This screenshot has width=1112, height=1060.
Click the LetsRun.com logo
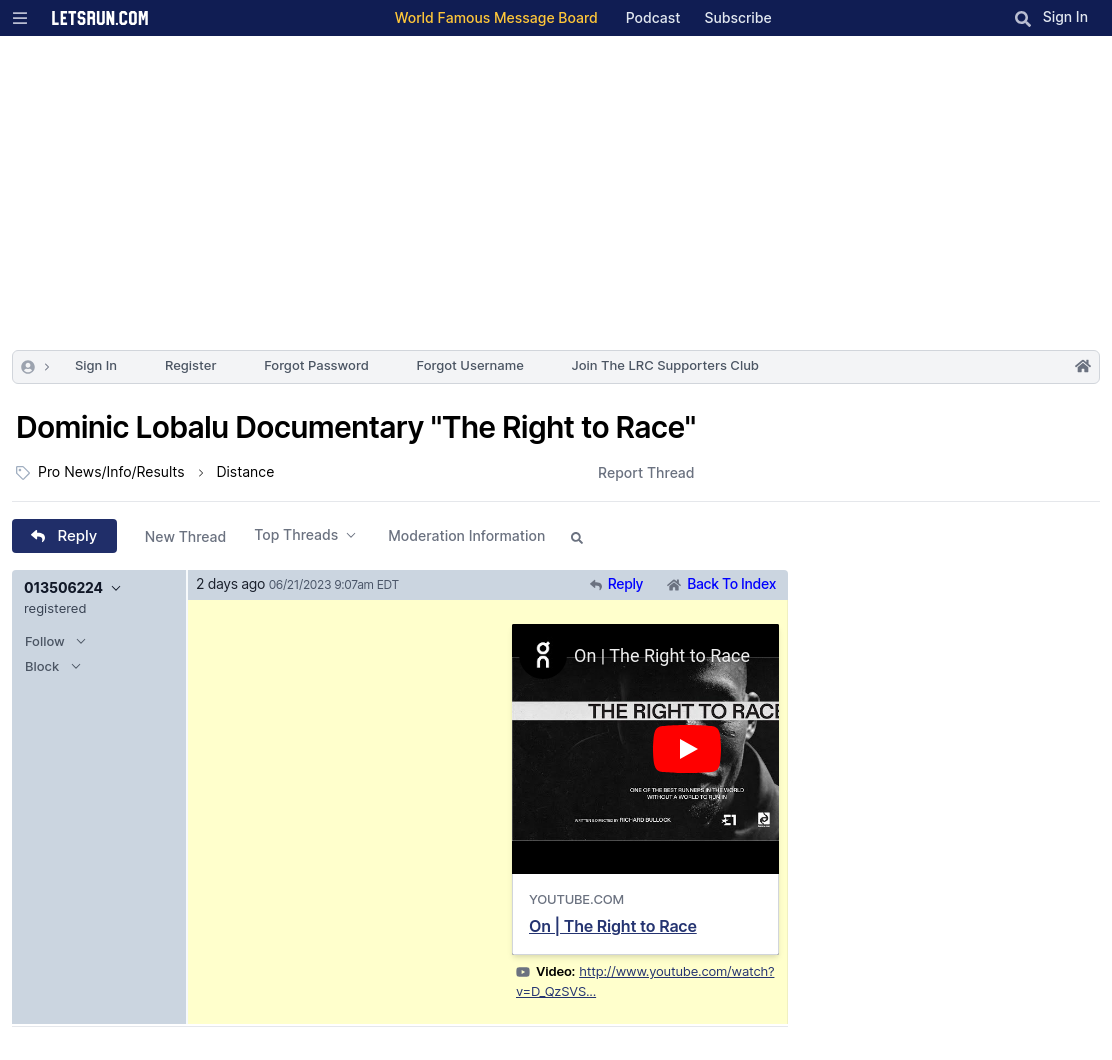(x=100, y=18)
